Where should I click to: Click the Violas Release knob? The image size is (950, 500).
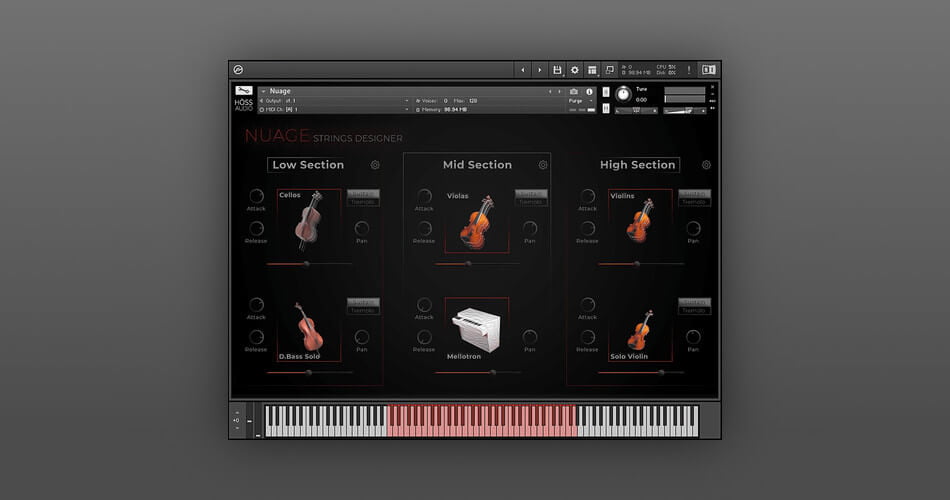(x=424, y=228)
